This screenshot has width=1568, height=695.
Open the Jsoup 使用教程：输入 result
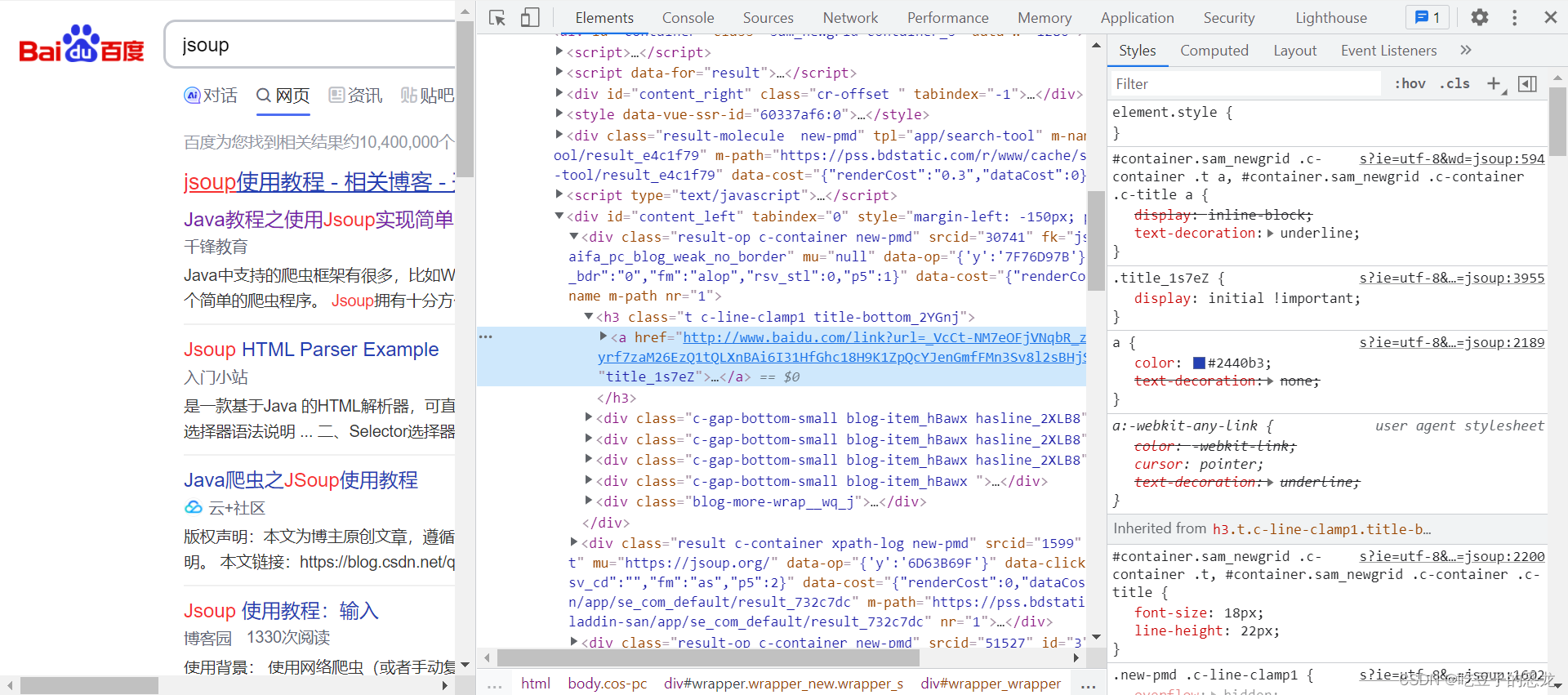pyautogui.click(x=281, y=611)
